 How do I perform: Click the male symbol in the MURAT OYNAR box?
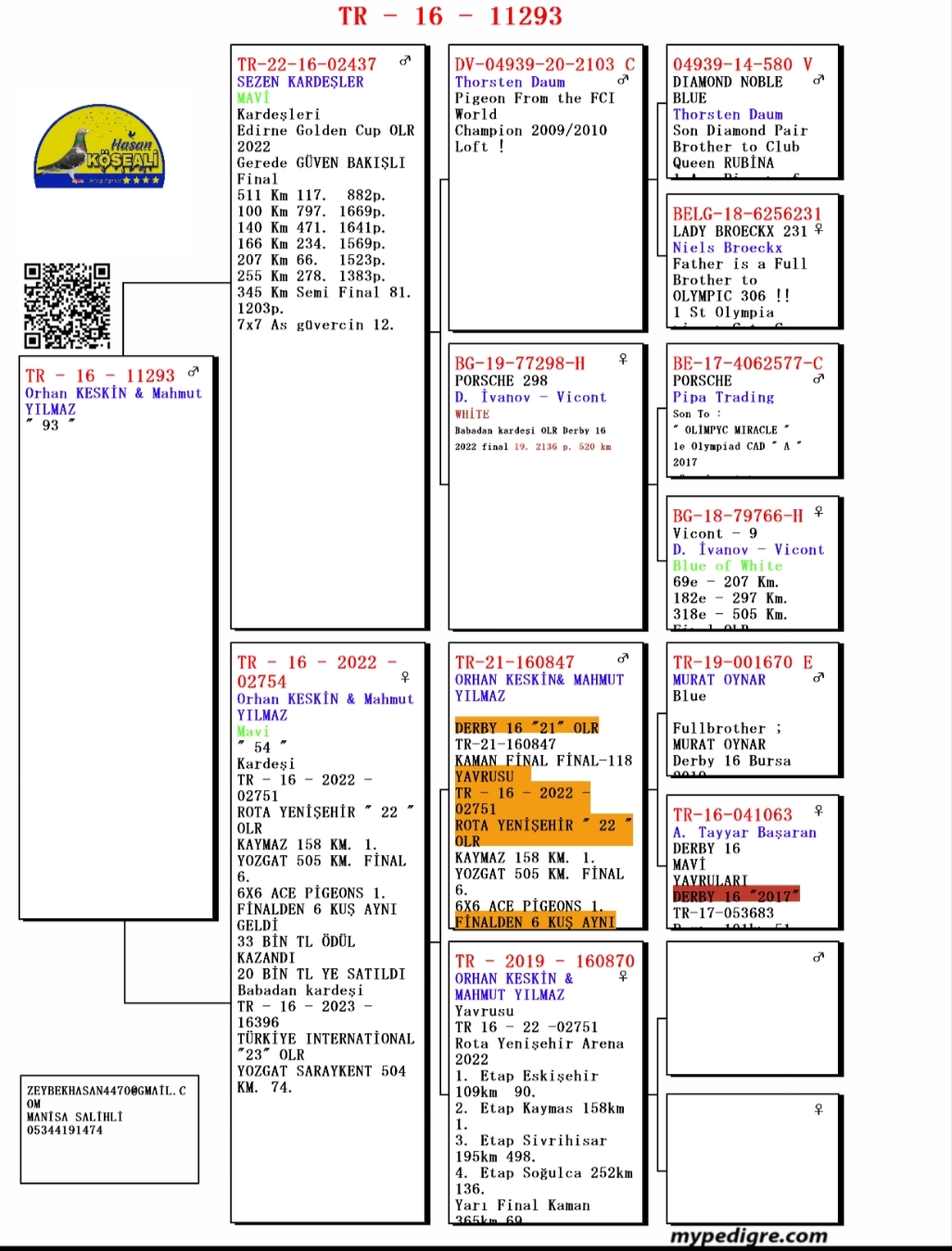819,678
